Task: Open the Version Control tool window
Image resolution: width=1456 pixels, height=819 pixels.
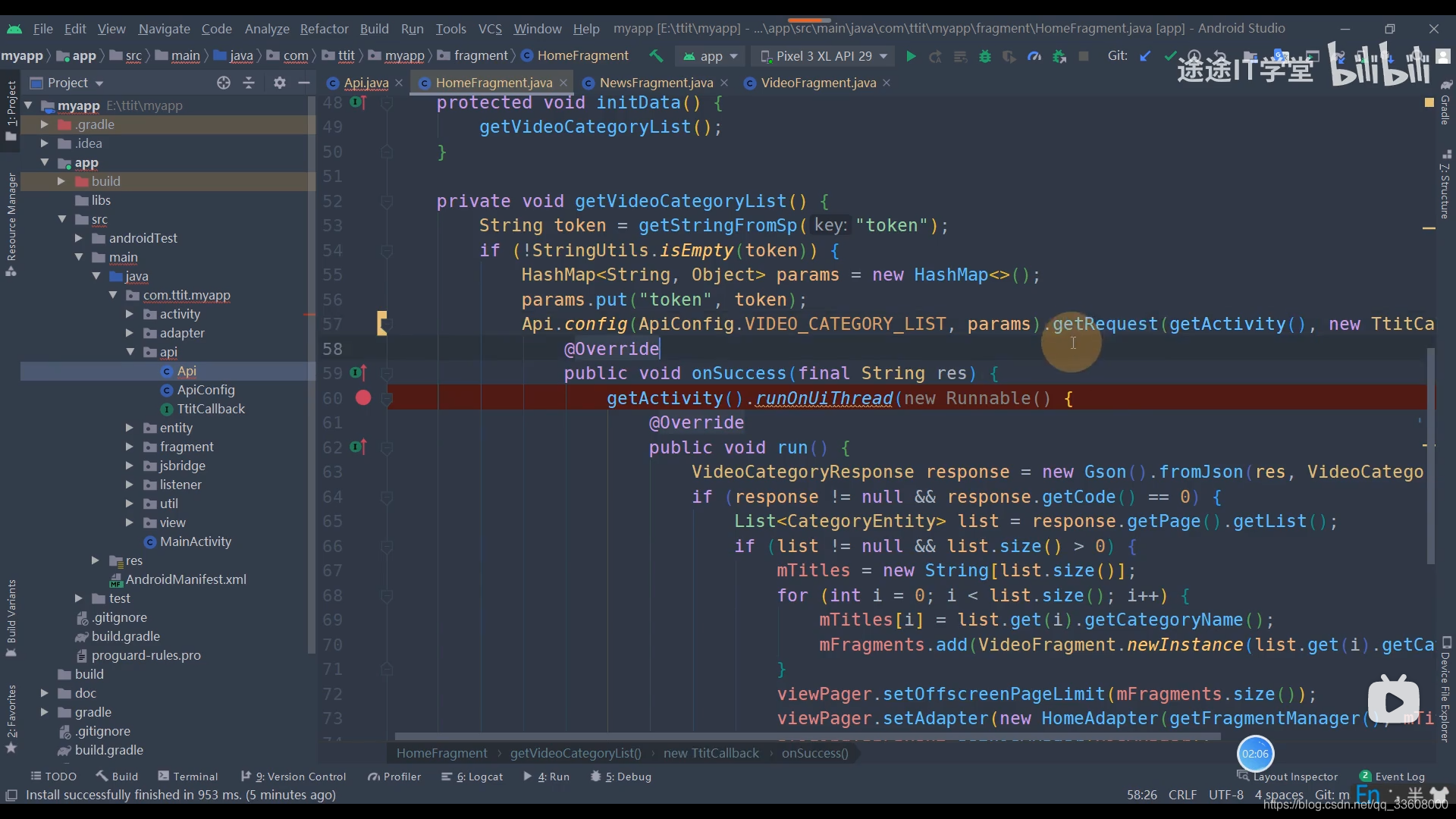Action: pos(293,777)
